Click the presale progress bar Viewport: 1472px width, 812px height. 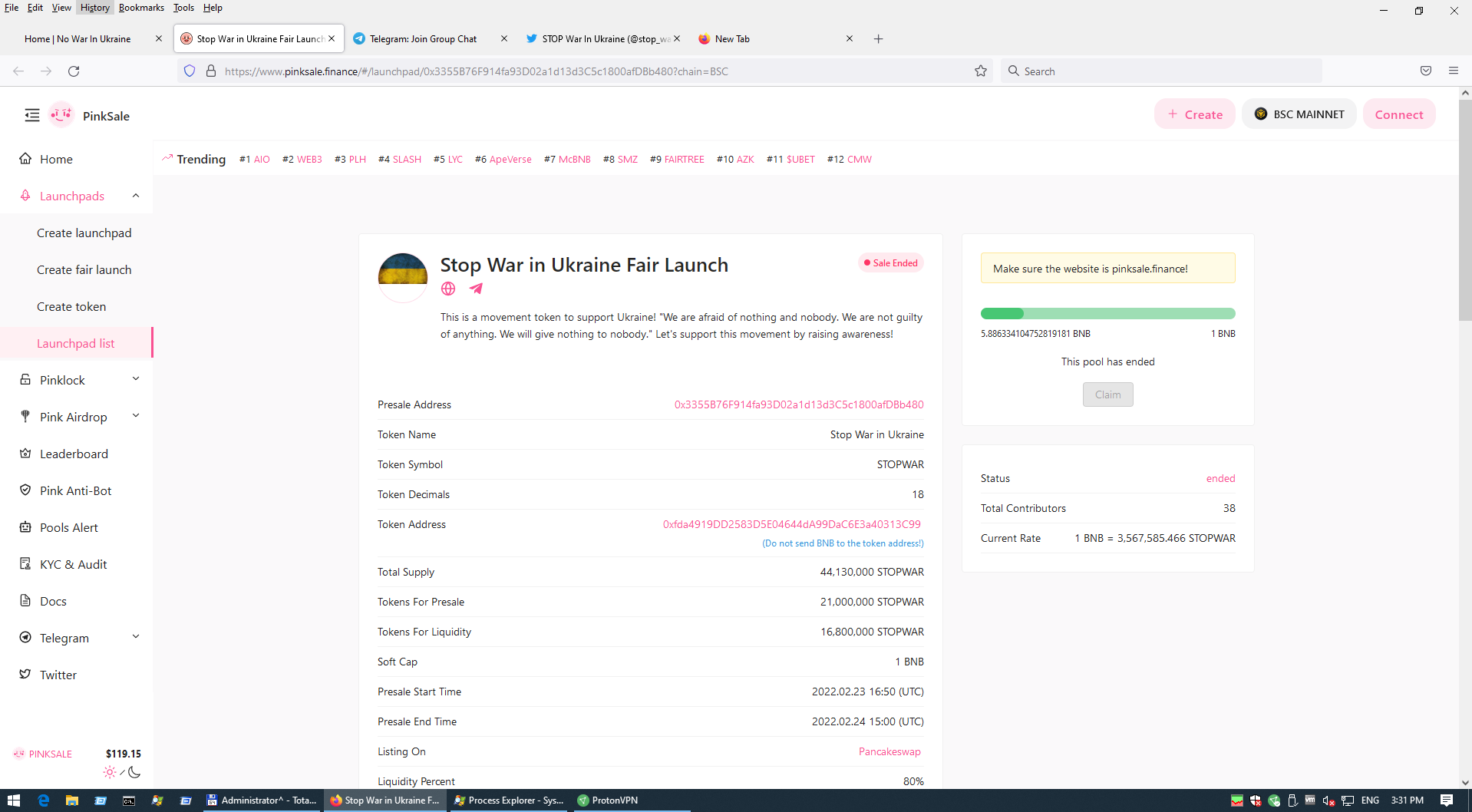pos(1107,313)
